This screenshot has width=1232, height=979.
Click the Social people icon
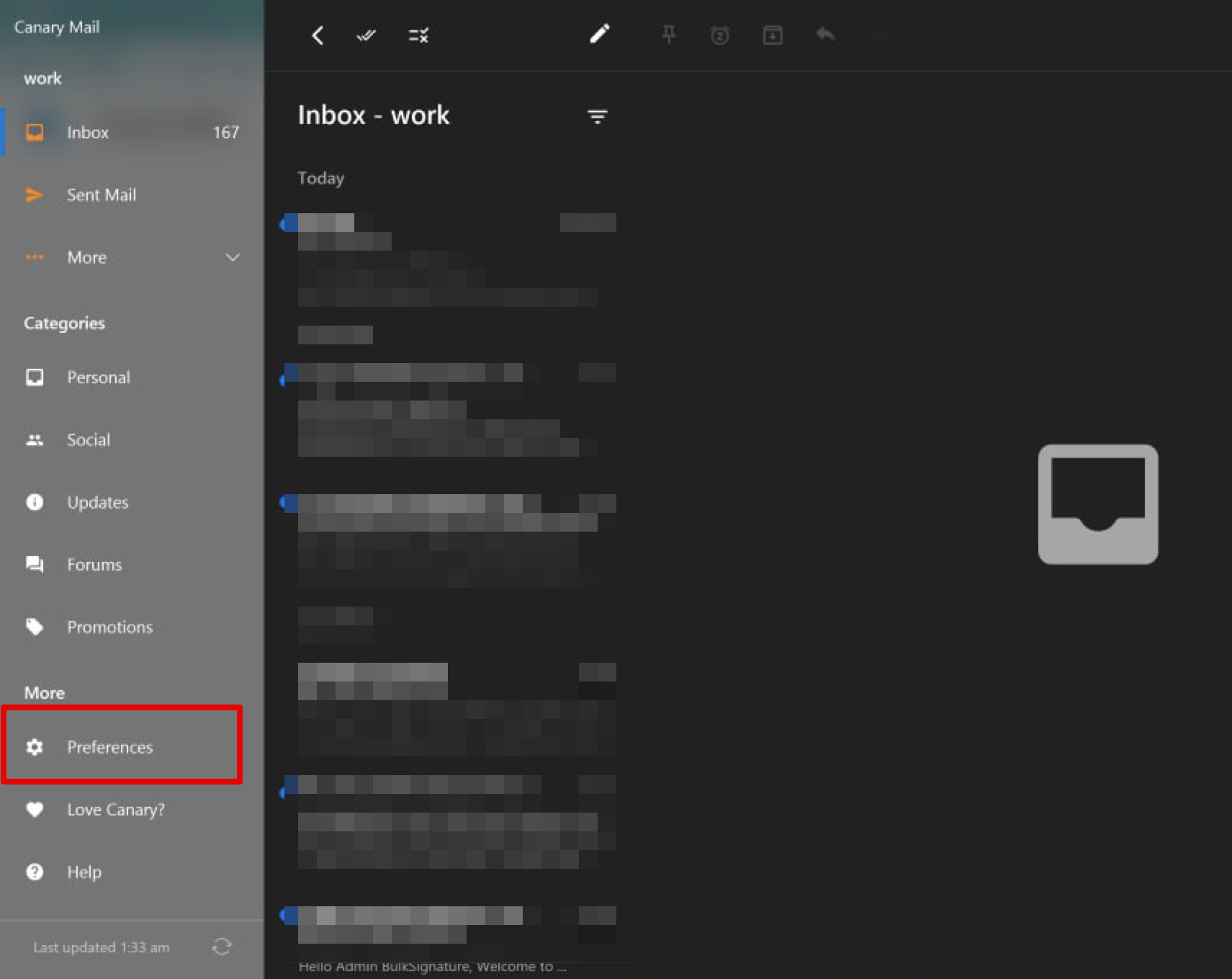(35, 440)
